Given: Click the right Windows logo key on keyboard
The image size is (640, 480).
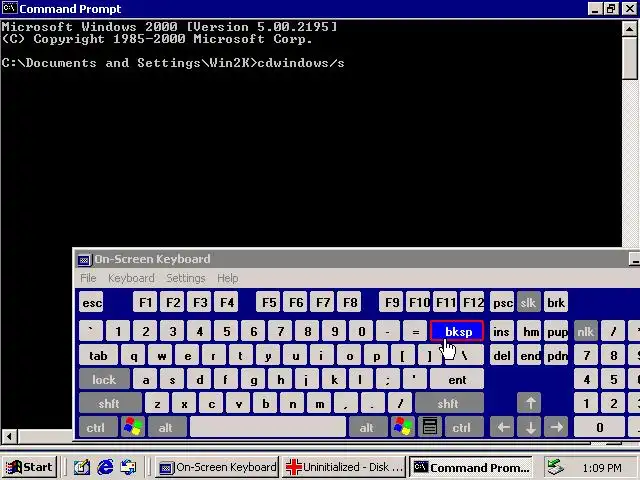Looking at the screenshot, I should coord(402,427).
